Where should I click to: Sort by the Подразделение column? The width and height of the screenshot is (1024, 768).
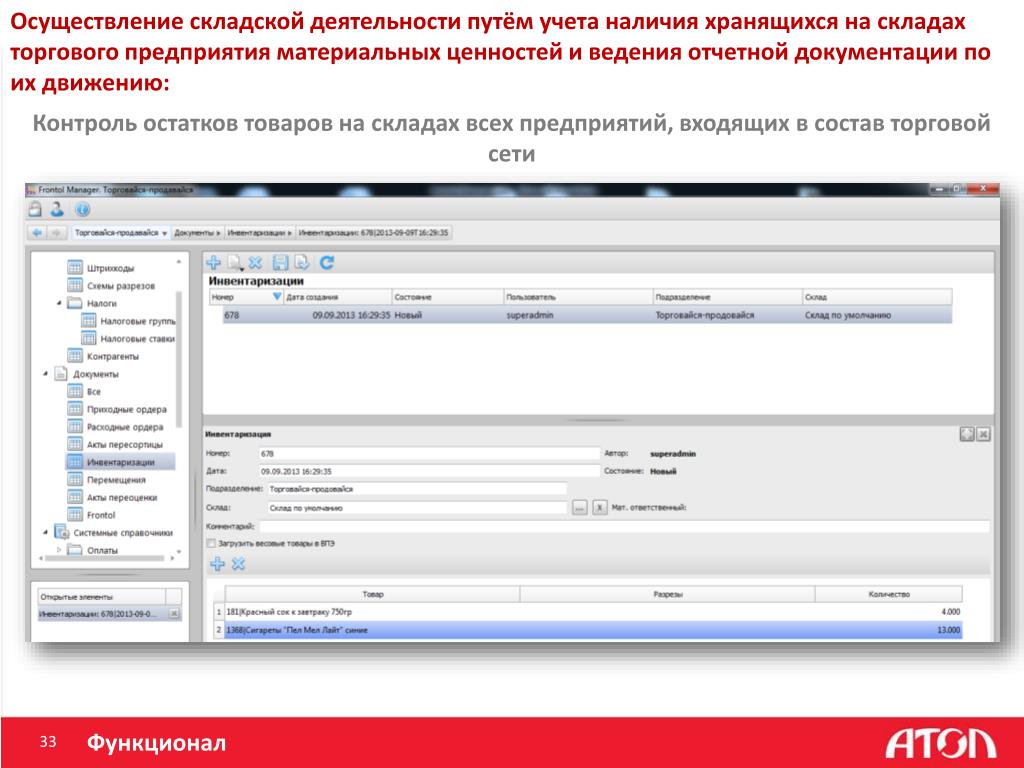[x=727, y=297]
